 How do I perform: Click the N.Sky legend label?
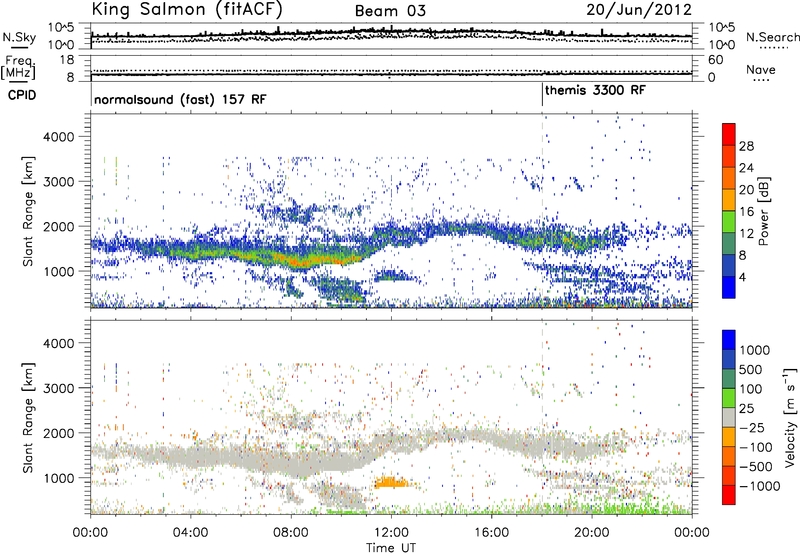[x=19, y=37]
